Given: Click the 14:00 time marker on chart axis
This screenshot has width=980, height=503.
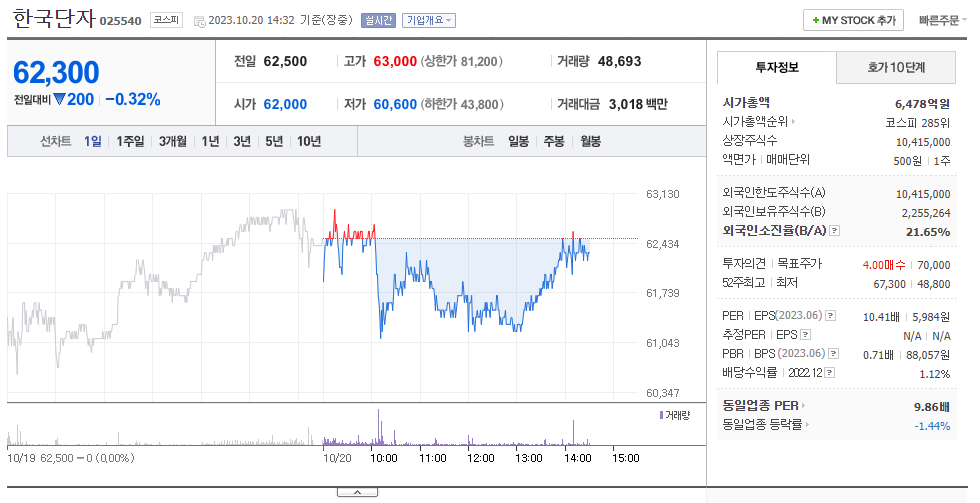Looking at the screenshot, I should pyautogui.click(x=577, y=458).
